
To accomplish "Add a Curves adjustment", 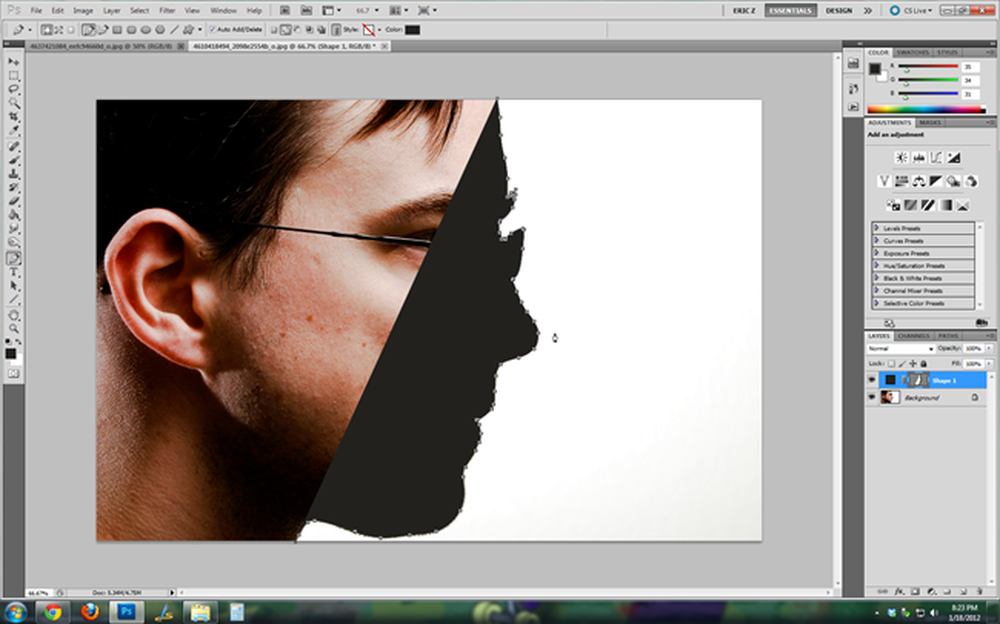I will [936, 158].
